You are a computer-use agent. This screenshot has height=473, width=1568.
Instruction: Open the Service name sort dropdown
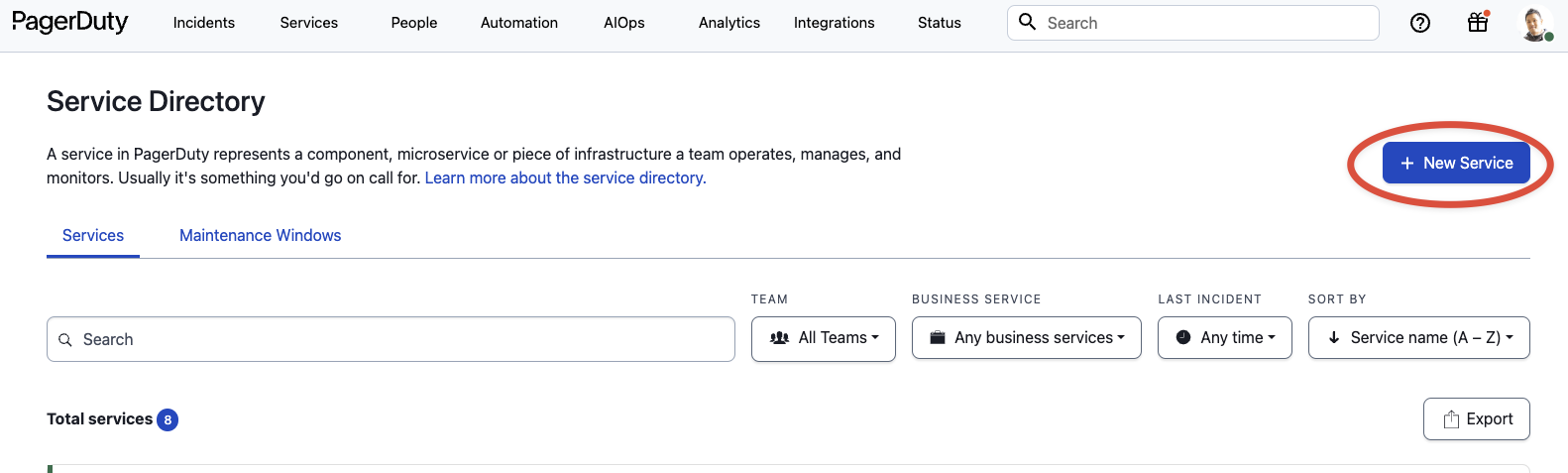pyautogui.click(x=1419, y=338)
